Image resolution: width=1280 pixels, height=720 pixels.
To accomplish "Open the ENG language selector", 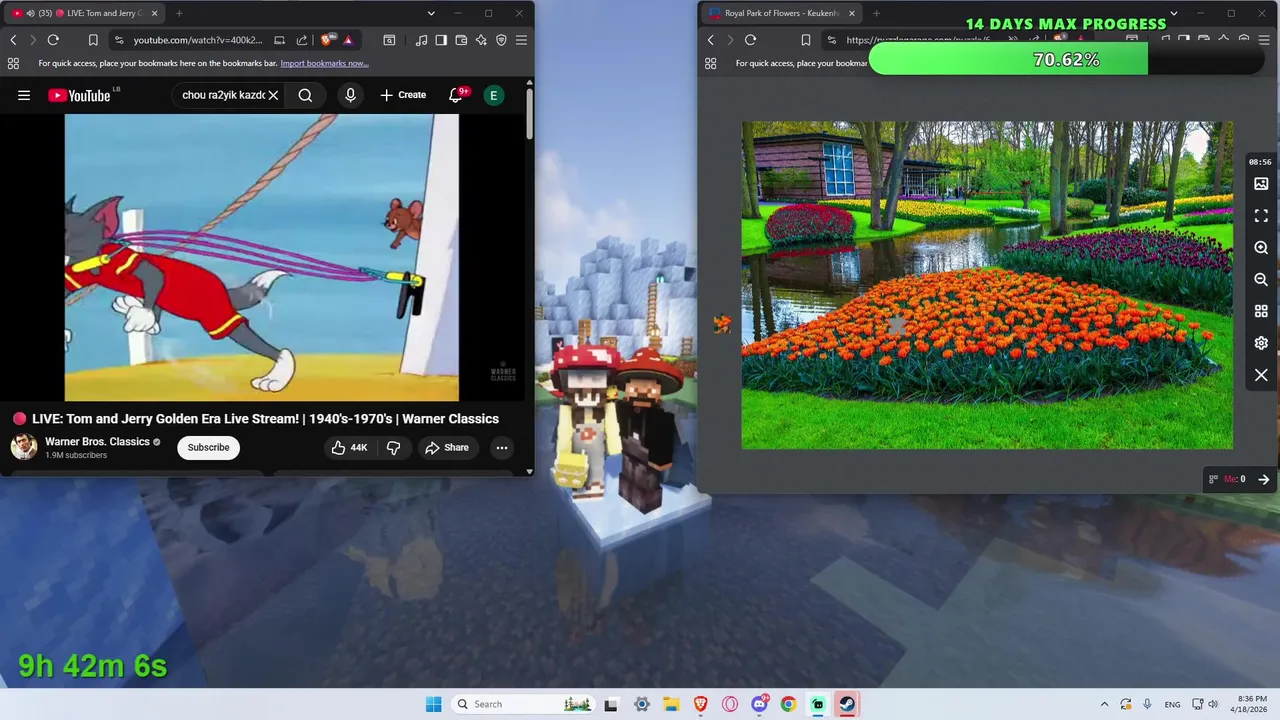I will tap(1172, 704).
